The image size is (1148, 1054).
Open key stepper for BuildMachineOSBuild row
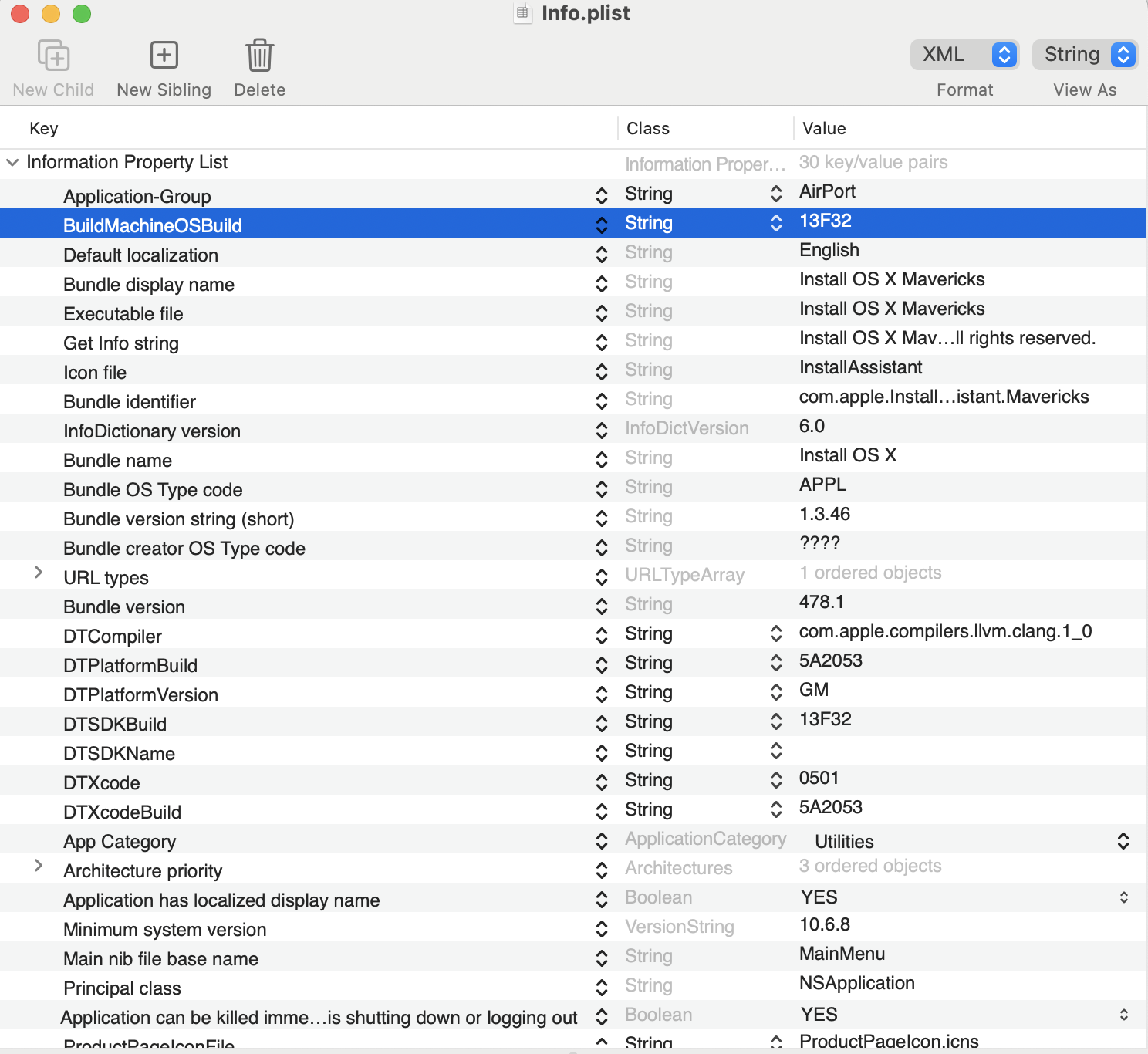[x=602, y=225]
